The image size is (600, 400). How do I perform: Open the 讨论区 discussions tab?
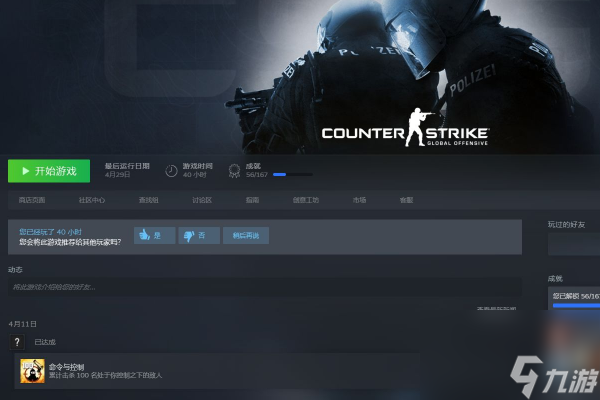pyautogui.click(x=202, y=200)
